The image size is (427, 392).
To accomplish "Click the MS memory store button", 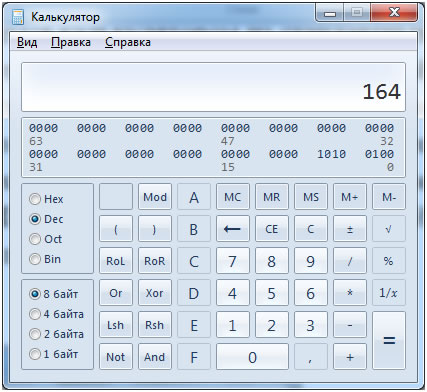I will [x=311, y=197].
